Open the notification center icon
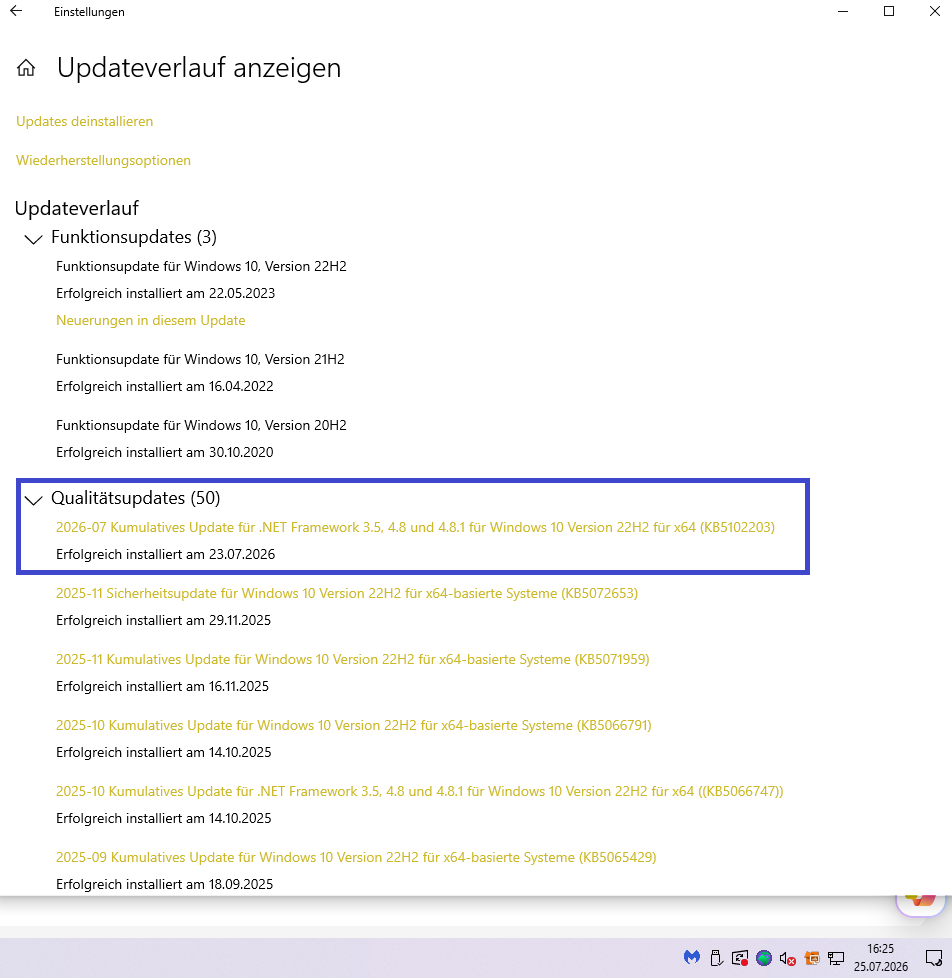The image size is (952, 978). [x=934, y=957]
